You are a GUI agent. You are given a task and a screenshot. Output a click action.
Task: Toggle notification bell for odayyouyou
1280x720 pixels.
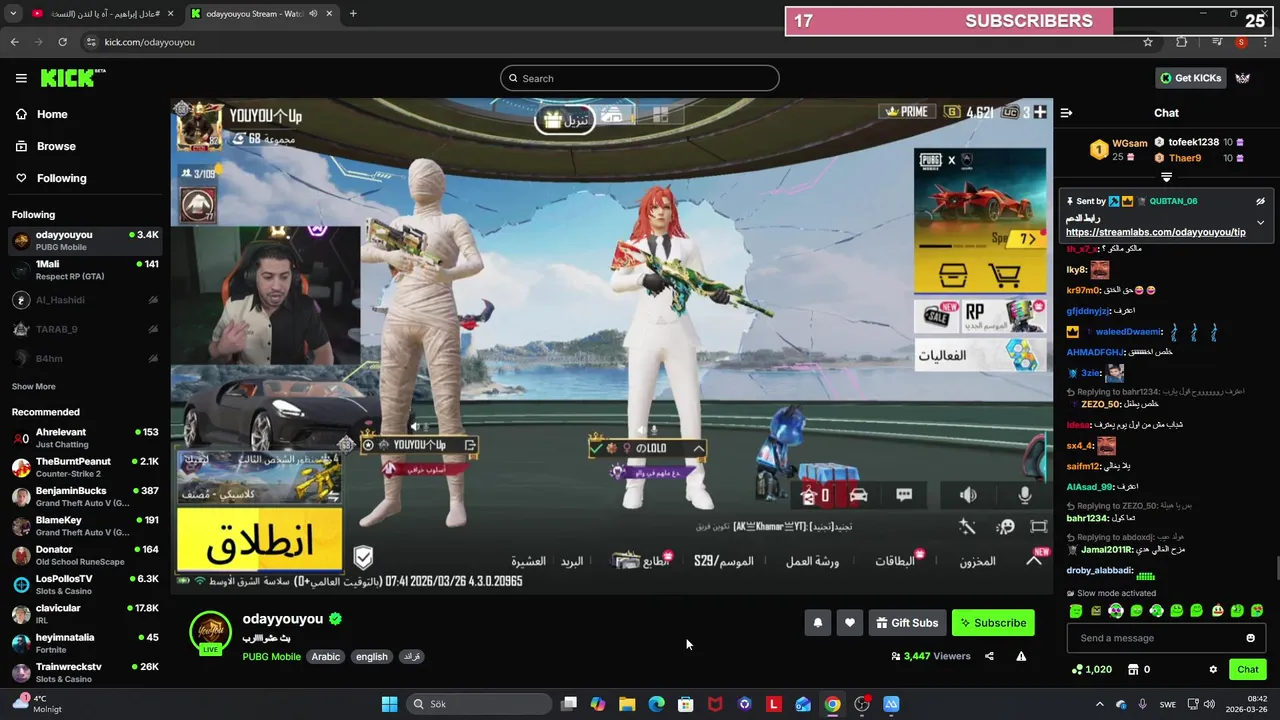click(x=817, y=623)
